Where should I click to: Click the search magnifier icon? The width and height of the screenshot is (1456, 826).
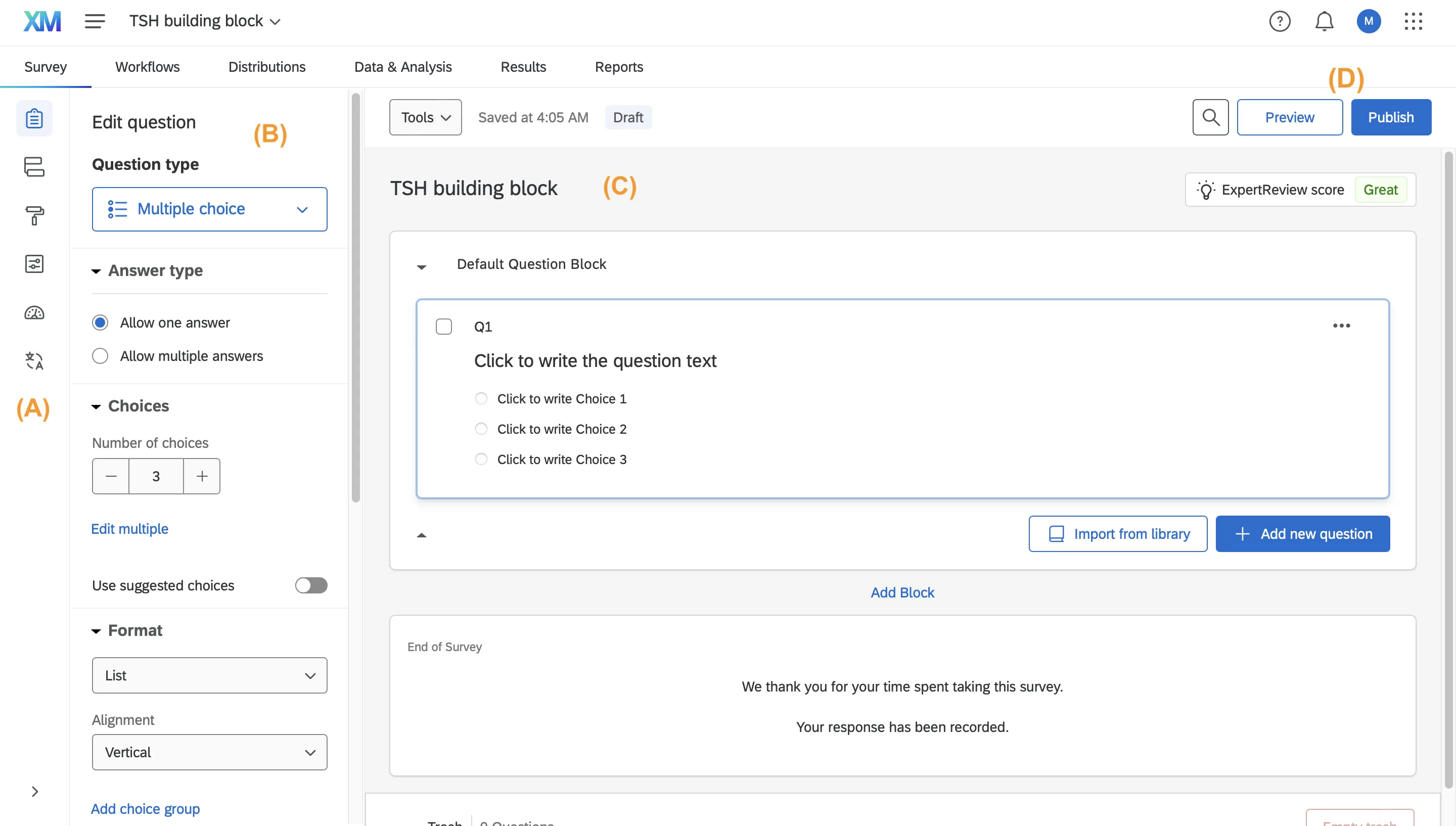tap(1210, 117)
